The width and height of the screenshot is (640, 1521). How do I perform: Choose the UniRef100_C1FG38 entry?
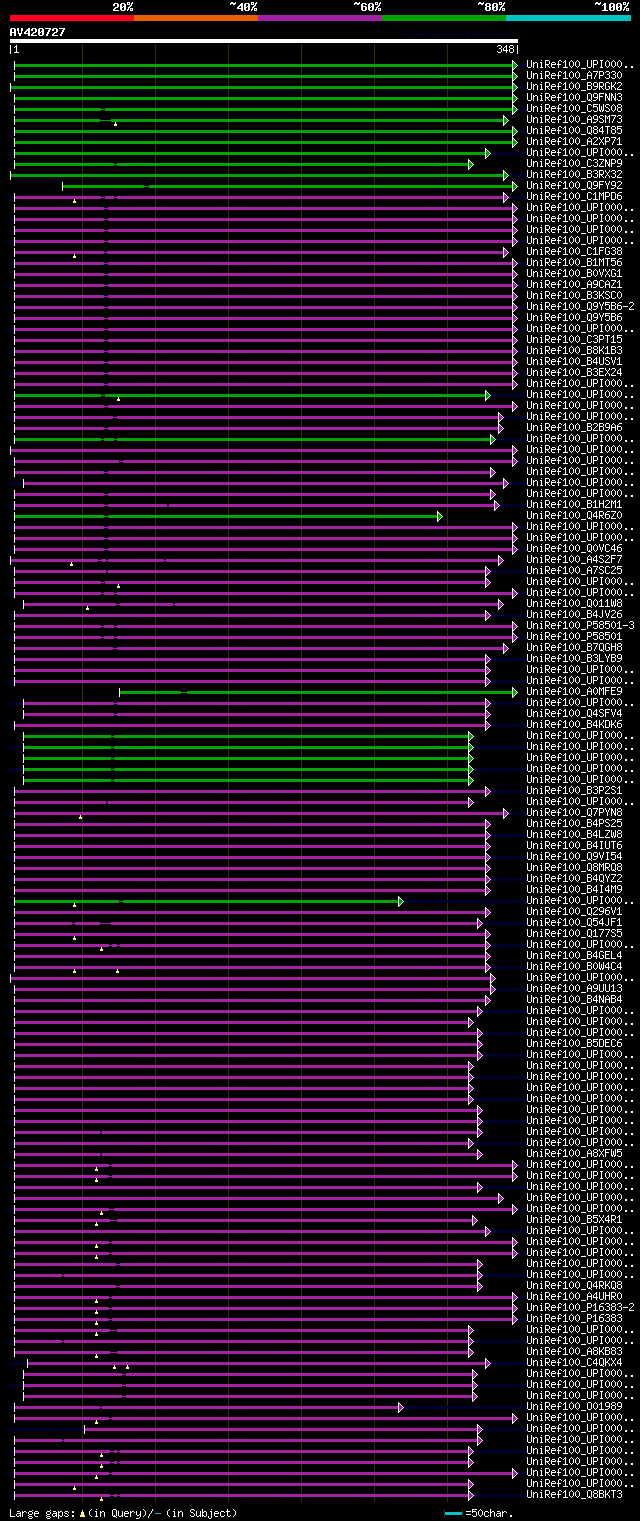pos(574,251)
